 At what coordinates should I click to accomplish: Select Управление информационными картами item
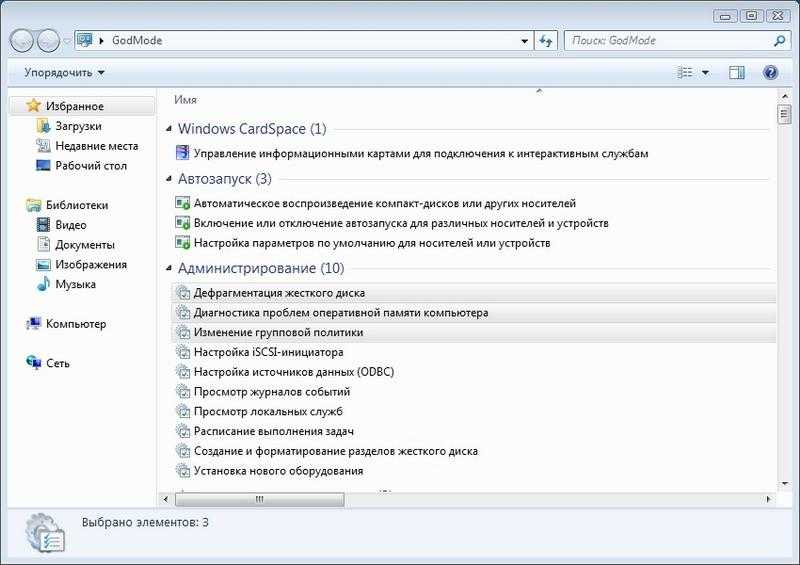[412, 153]
